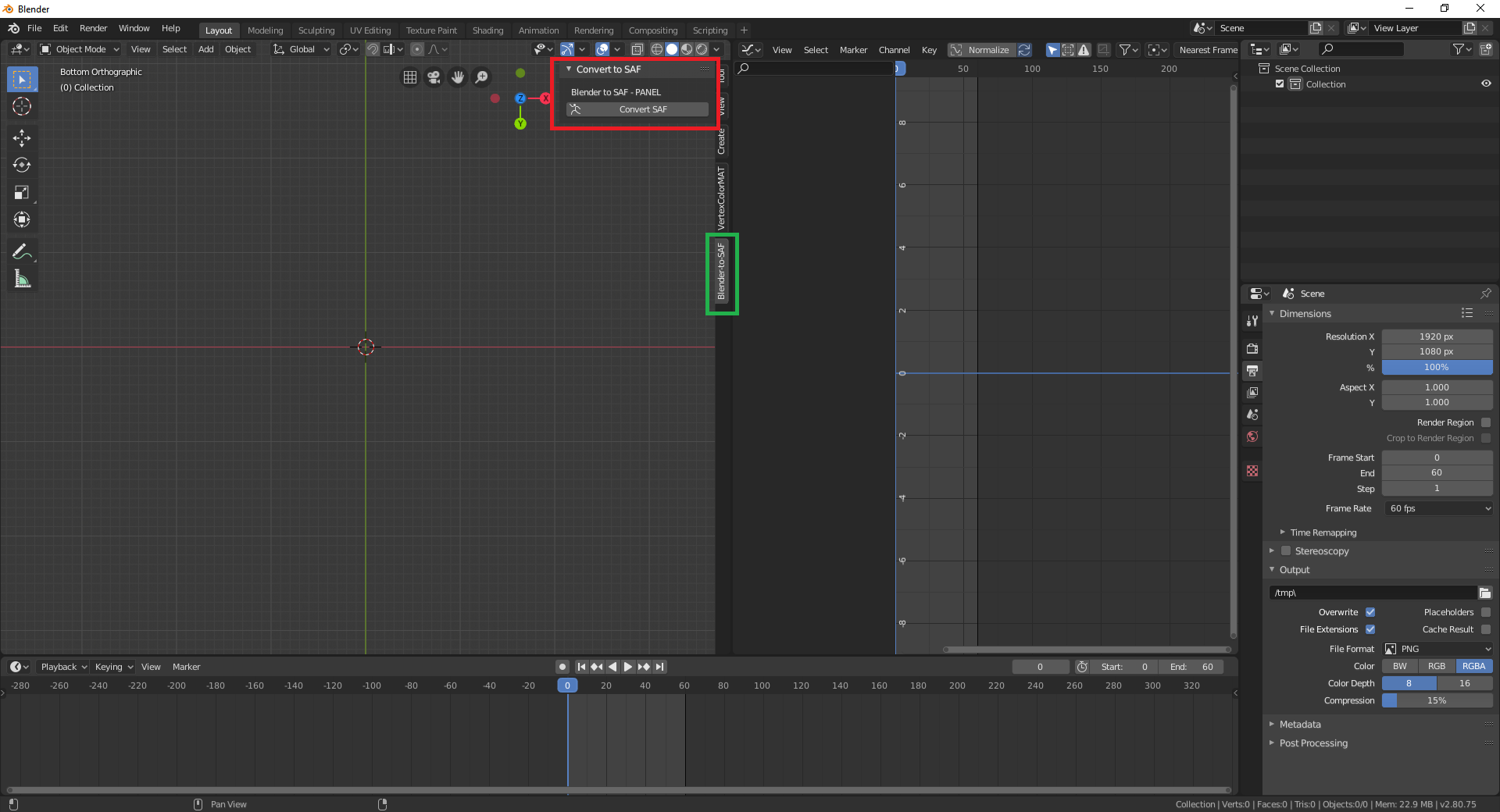The image size is (1500, 812).
Task: Open the Object Mode dropdown
Action: (80, 49)
